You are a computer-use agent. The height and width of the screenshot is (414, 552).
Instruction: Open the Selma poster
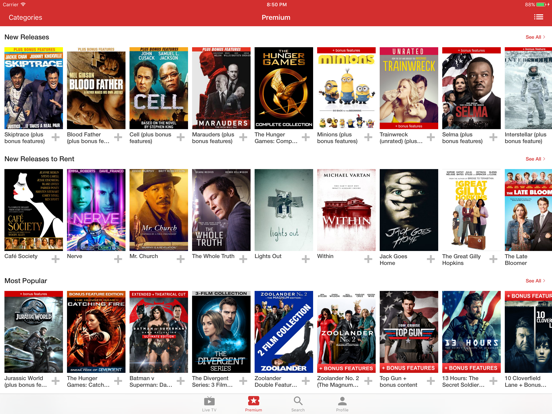click(x=471, y=88)
